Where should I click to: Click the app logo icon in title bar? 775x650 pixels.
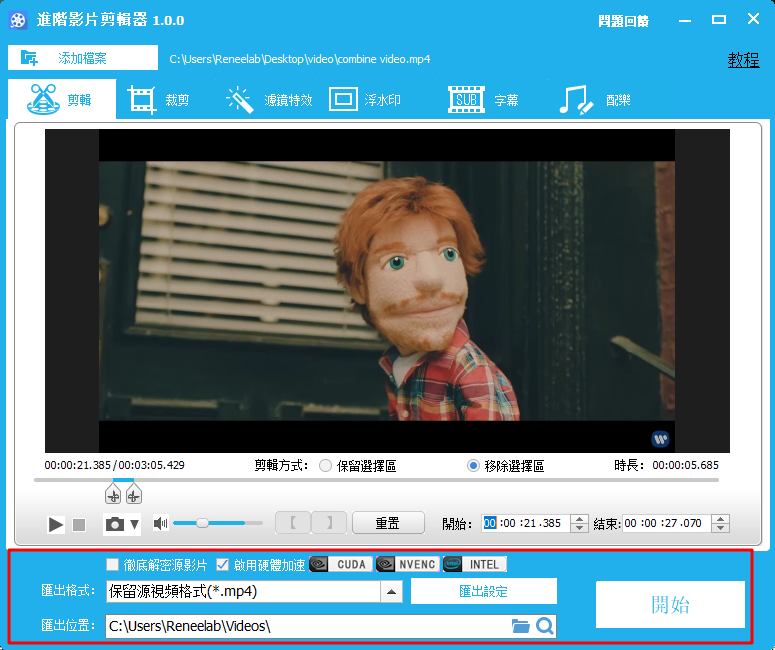(18, 20)
